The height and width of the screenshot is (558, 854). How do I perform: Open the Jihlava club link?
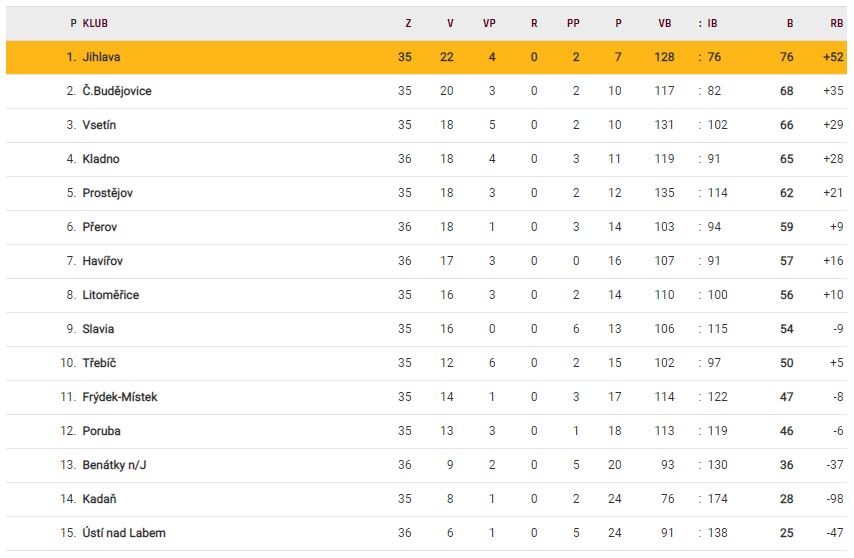101,57
